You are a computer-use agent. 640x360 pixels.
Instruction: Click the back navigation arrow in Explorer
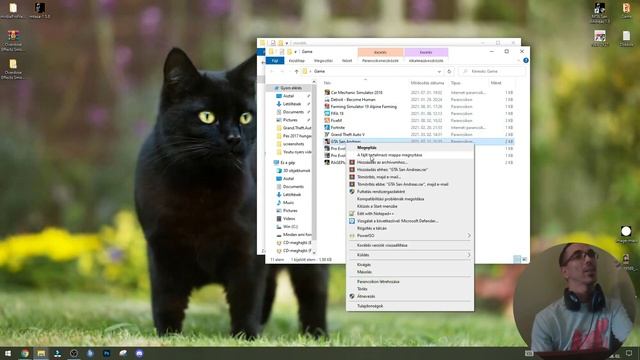click(x=272, y=71)
